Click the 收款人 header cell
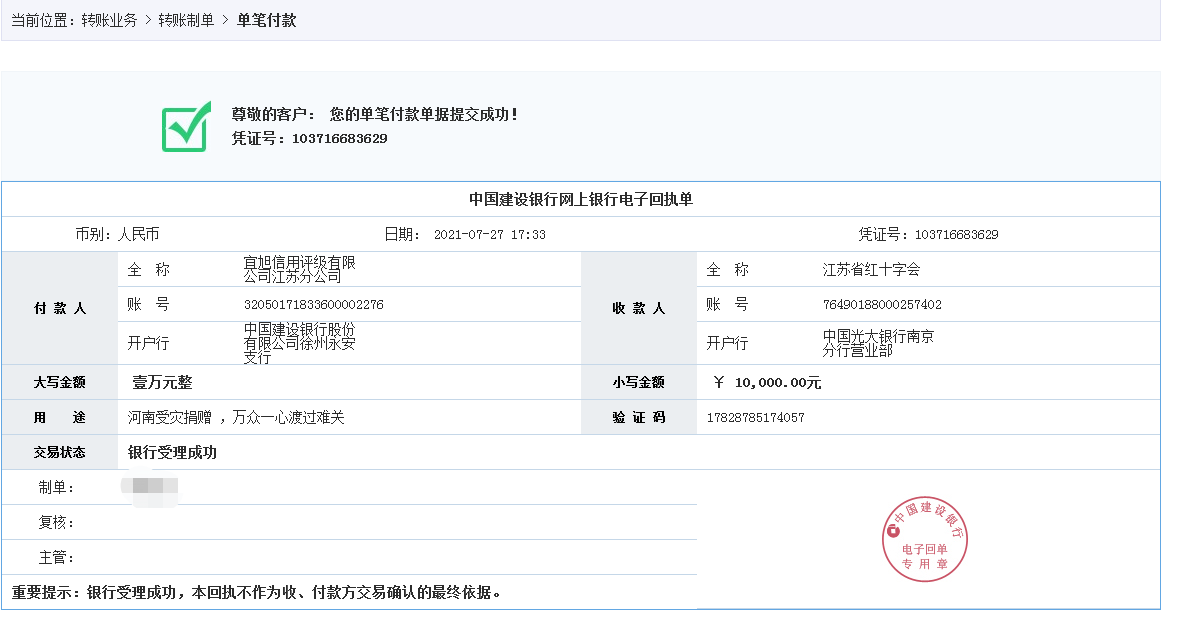Viewport: 1178px width, 617px height. [x=639, y=308]
